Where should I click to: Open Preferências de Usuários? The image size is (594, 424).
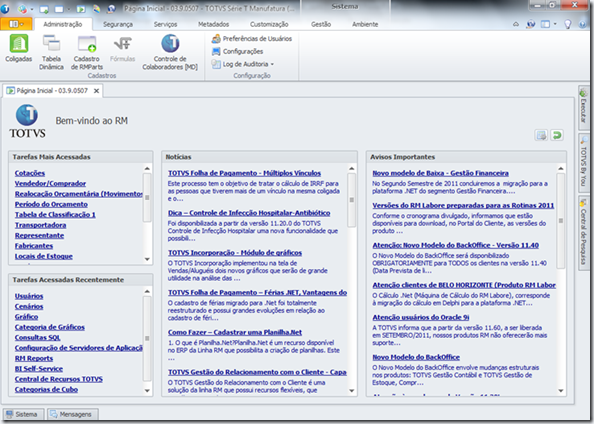(x=252, y=39)
